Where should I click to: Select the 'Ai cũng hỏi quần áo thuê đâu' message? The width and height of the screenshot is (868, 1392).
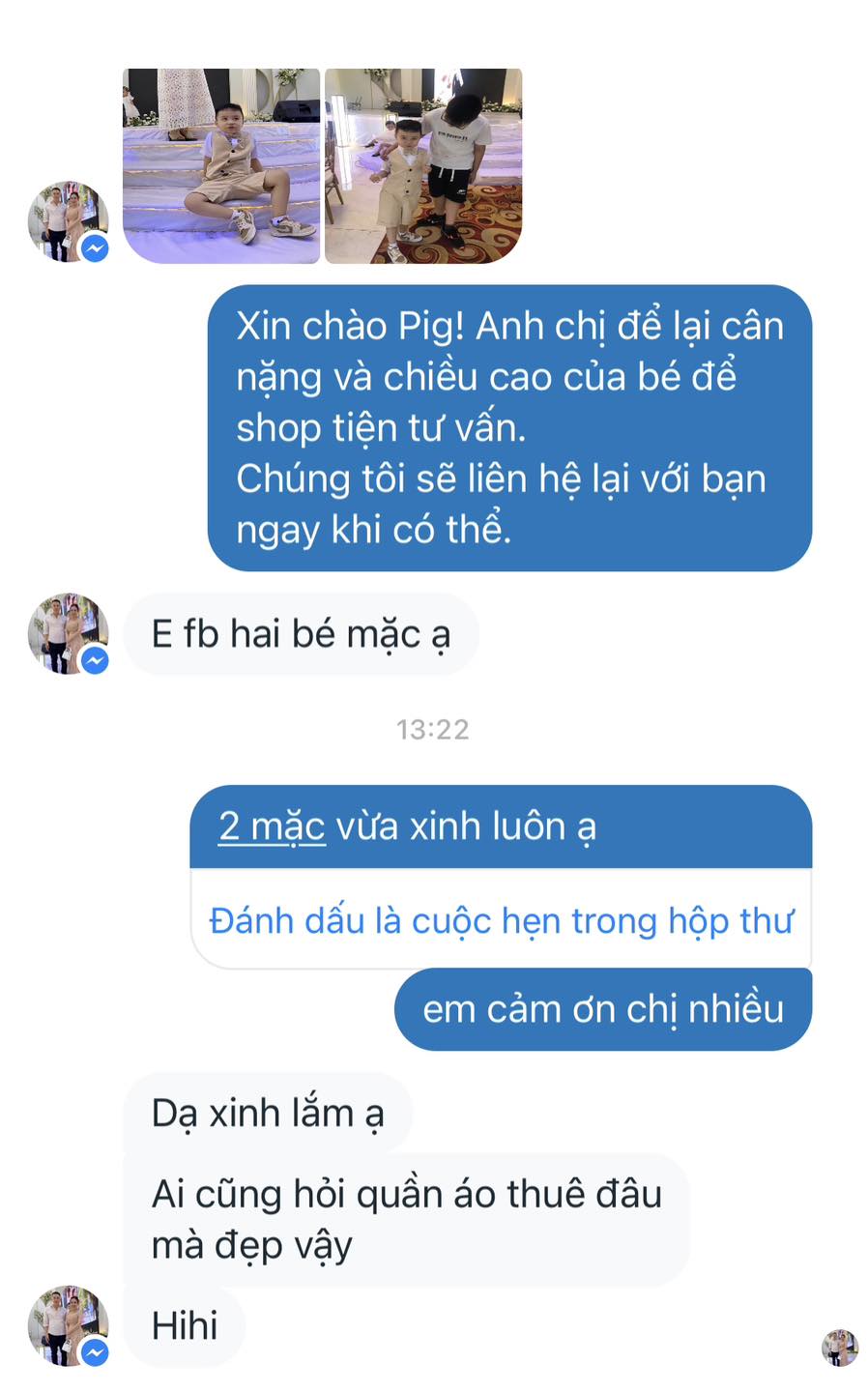407,1220
